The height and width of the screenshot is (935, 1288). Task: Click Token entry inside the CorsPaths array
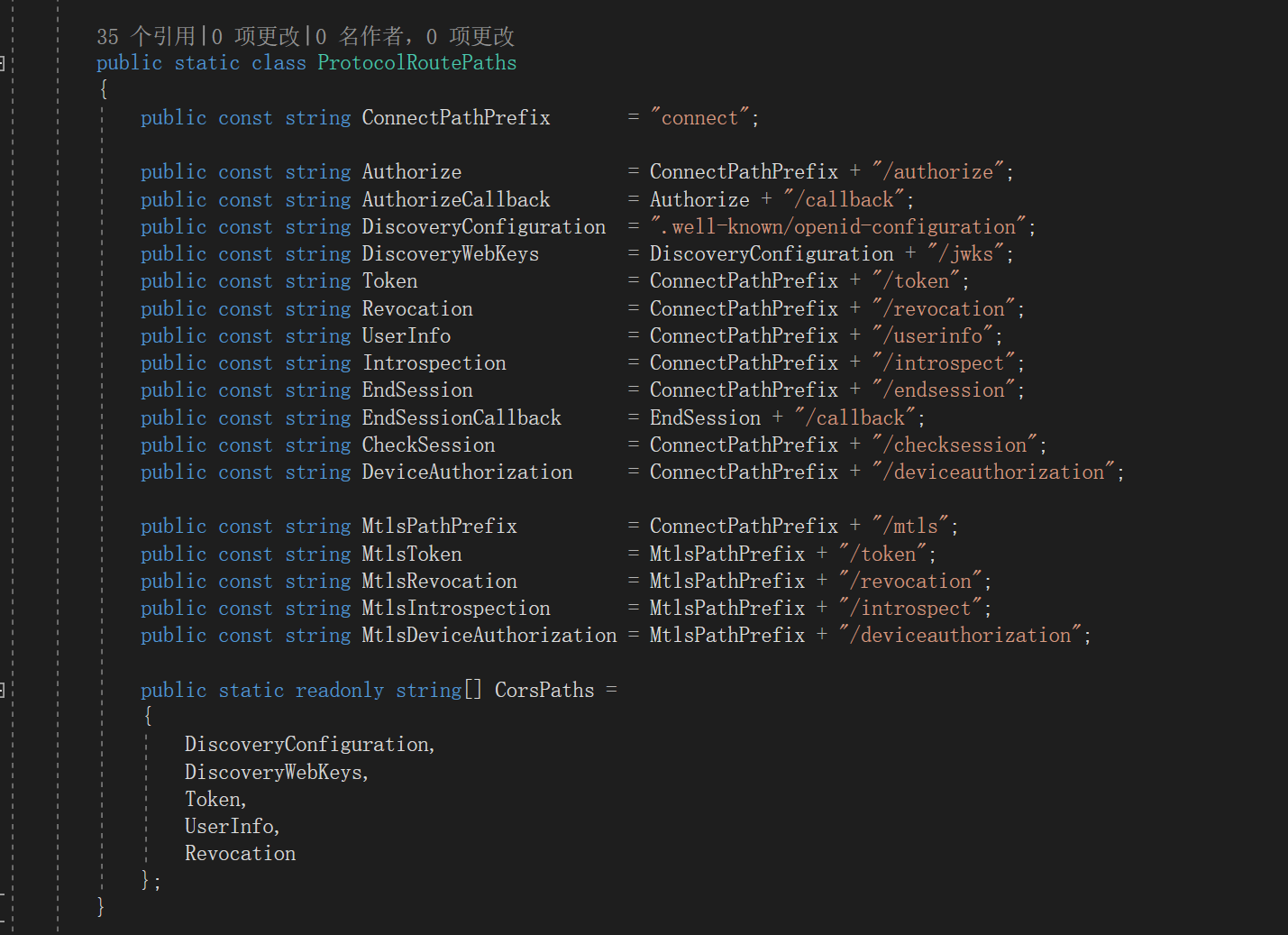click(x=213, y=800)
